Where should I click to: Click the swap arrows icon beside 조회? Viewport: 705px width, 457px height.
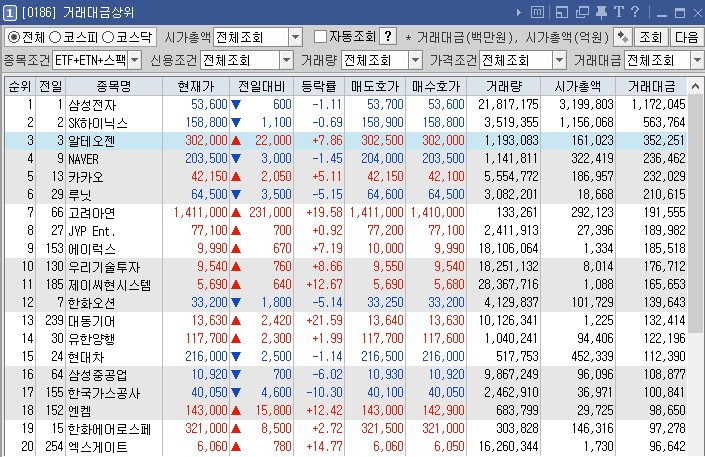tap(623, 37)
